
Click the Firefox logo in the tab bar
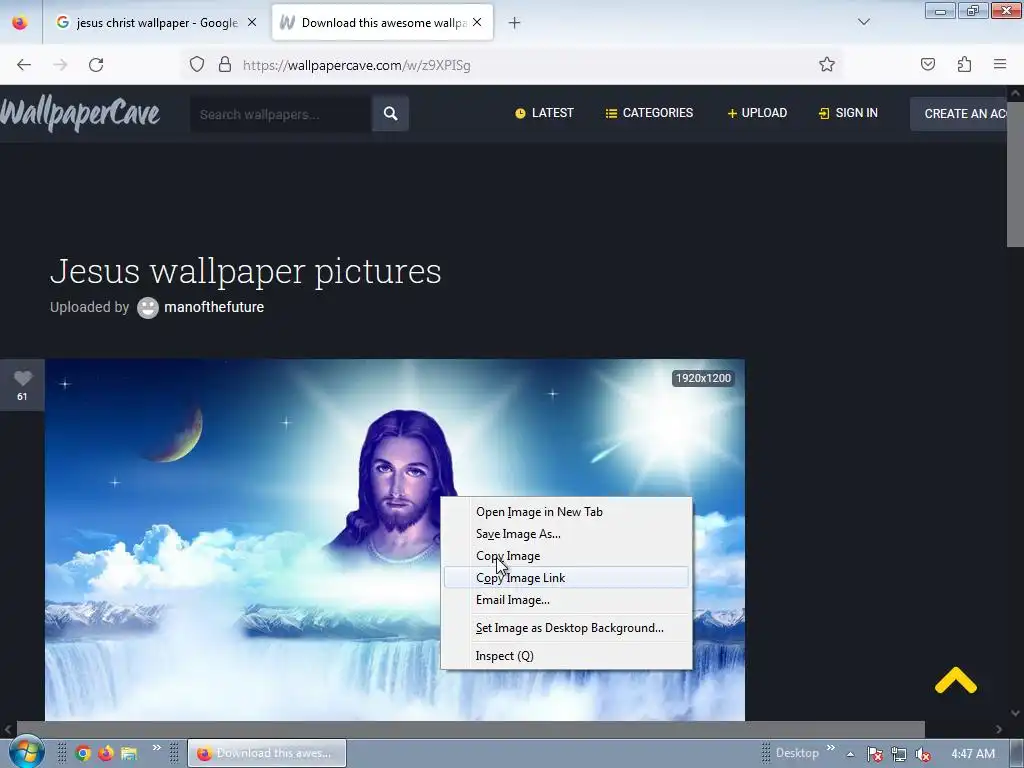tap(20, 22)
